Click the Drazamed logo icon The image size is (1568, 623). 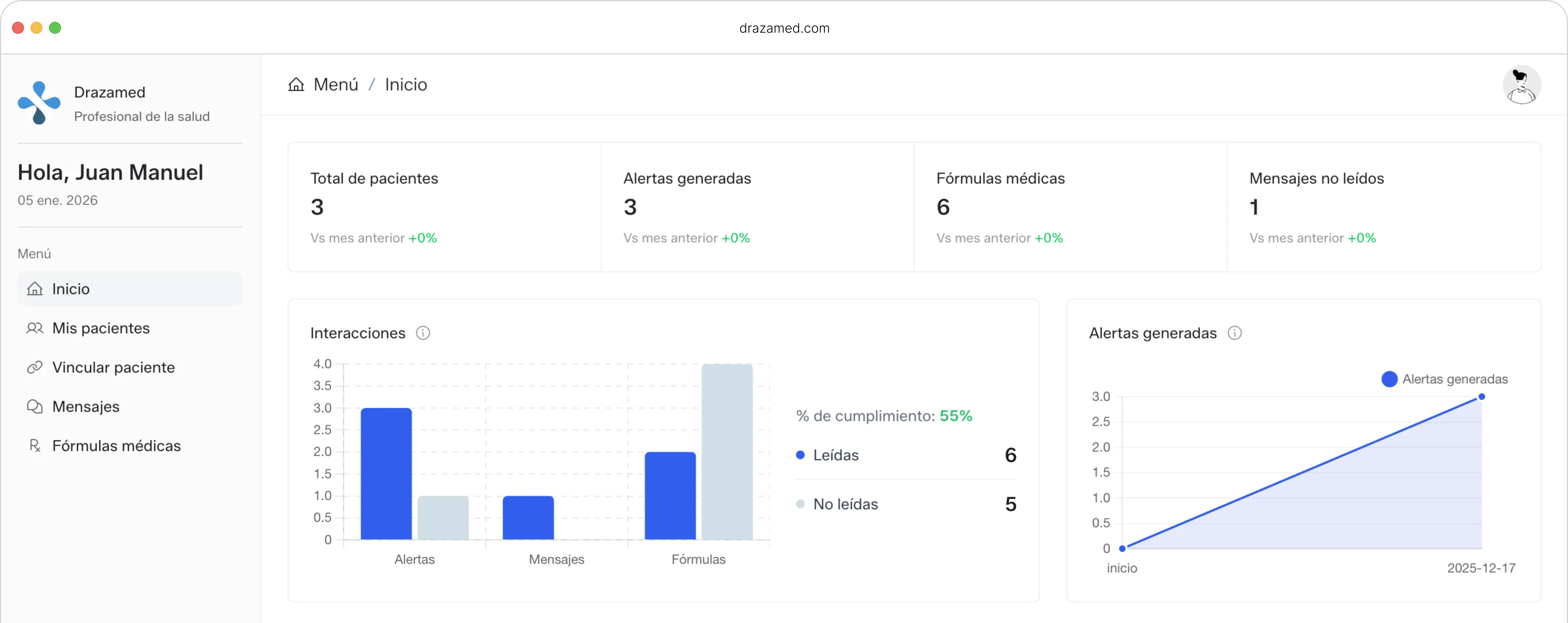pyautogui.click(x=39, y=102)
